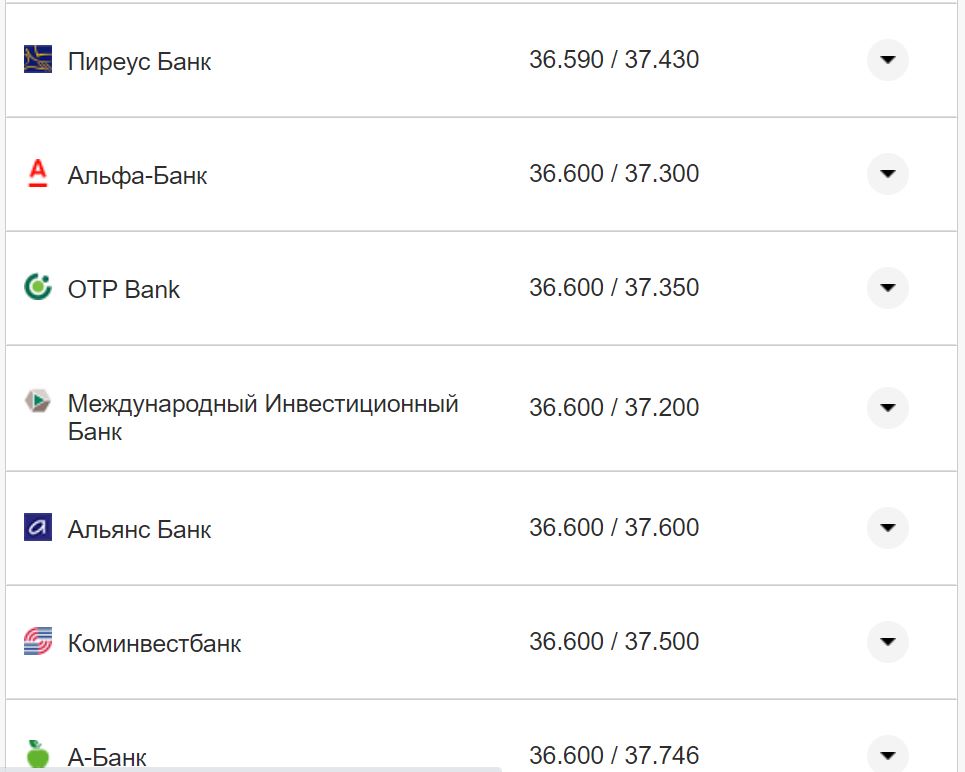Open the OTP Bank dropdown arrow
965x772 pixels.
tap(887, 287)
